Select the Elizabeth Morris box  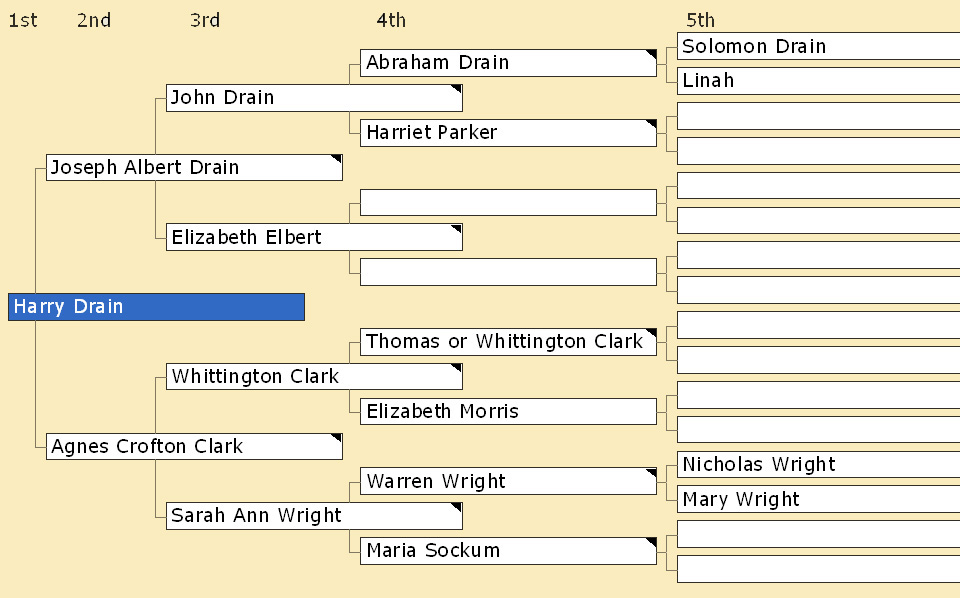pyautogui.click(x=508, y=411)
